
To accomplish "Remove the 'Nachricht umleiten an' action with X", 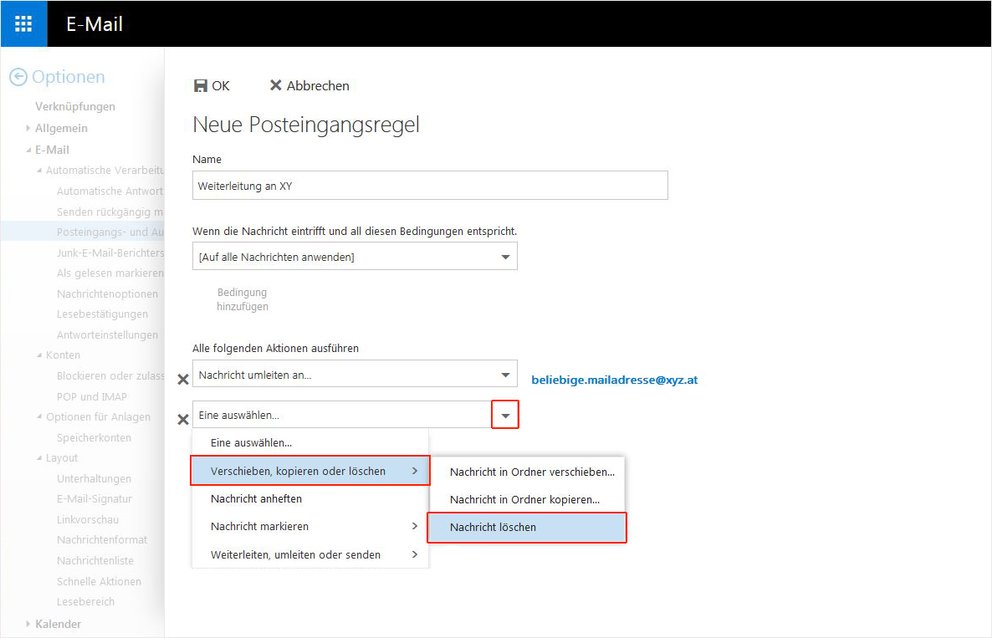I will (x=183, y=379).
